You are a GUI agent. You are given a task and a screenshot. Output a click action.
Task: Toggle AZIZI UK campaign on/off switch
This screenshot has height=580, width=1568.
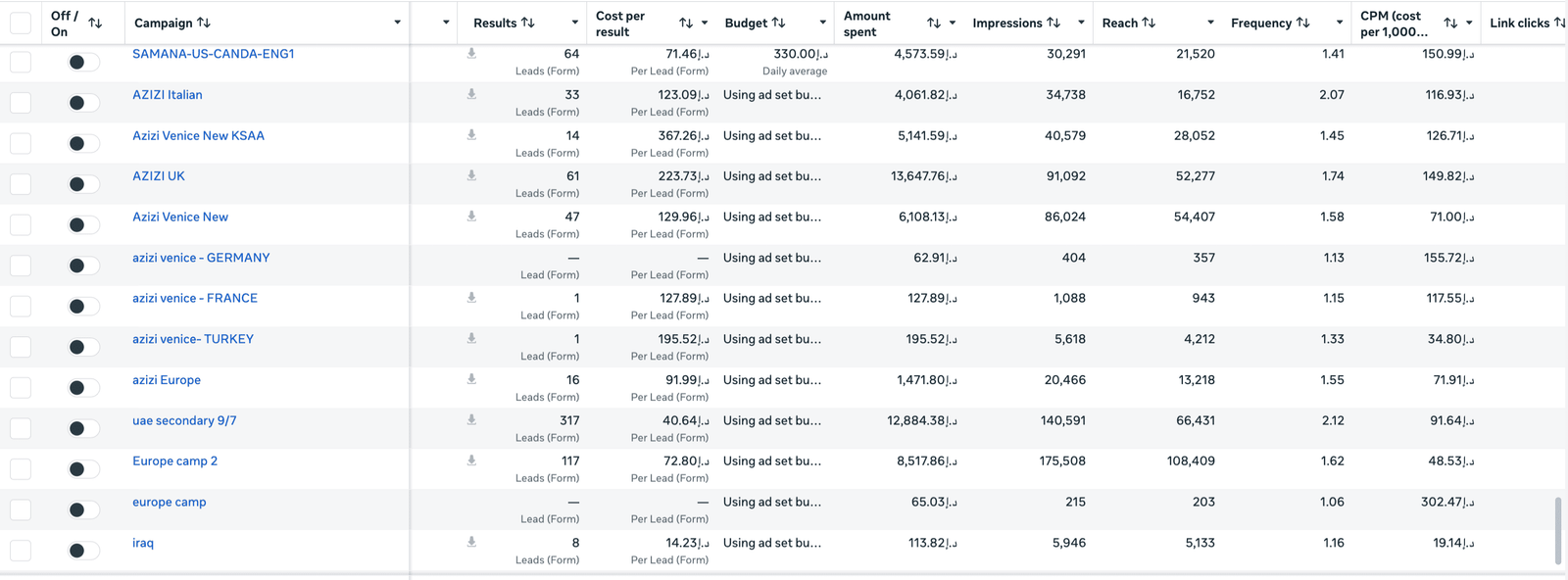tap(83, 184)
